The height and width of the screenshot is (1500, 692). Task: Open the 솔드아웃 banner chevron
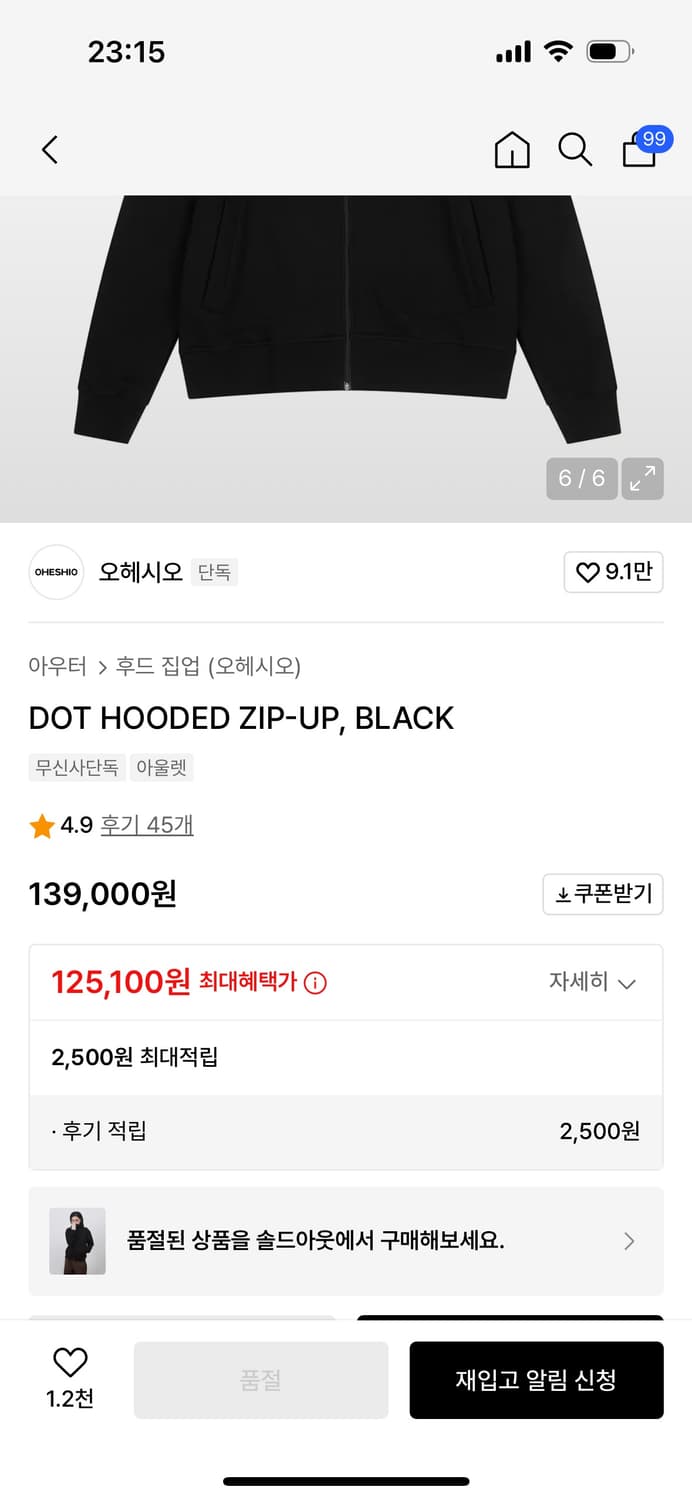(x=629, y=1241)
